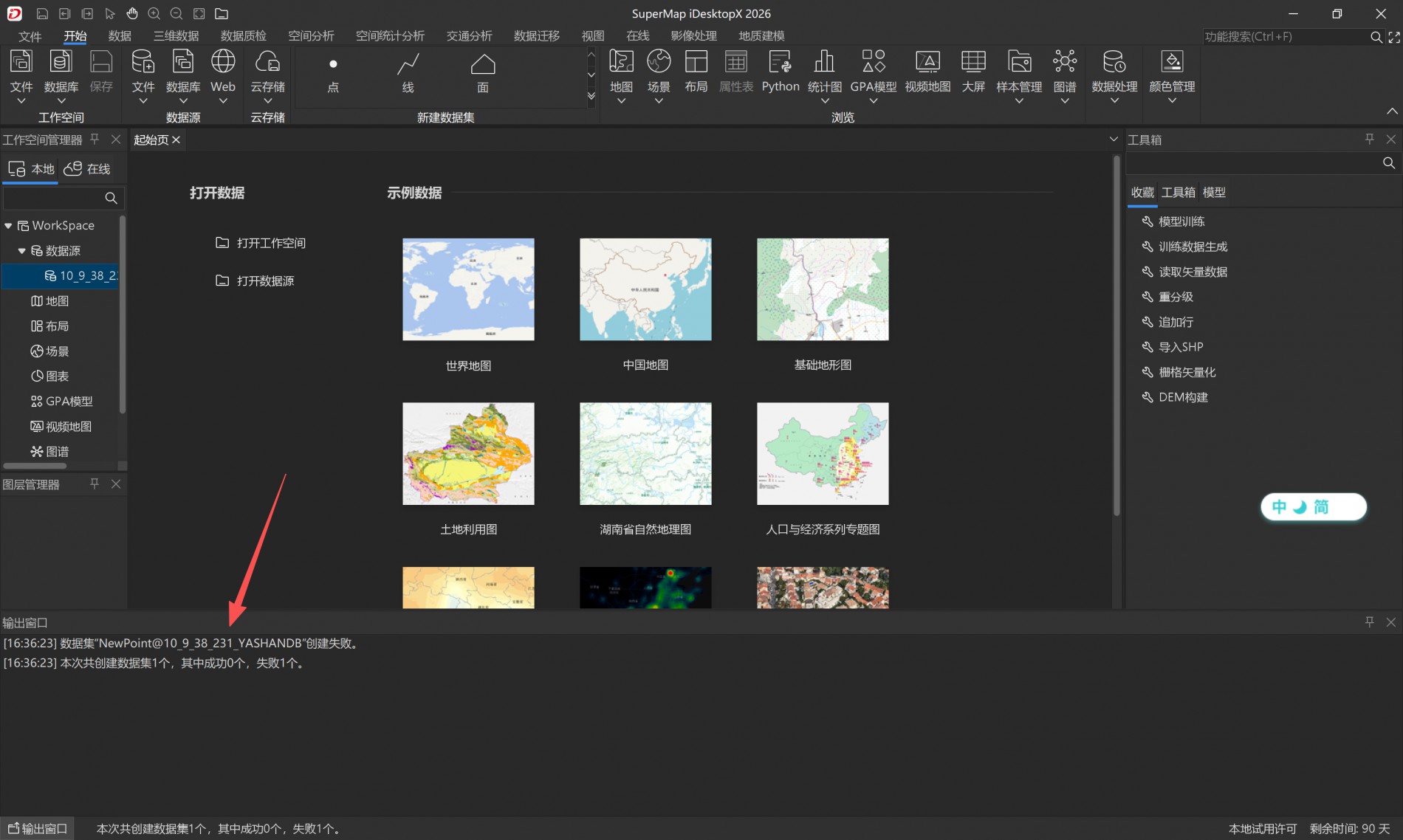The width and height of the screenshot is (1403, 840).
Task: Open the 导入SHP tool in favorites
Action: [1173, 347]
